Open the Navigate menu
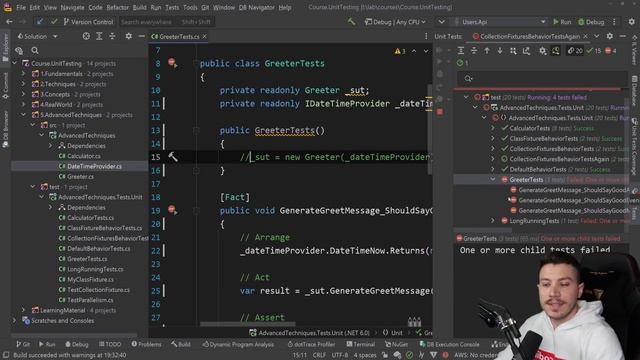This screenshot has width=640, height=360. tap(72, 7)
